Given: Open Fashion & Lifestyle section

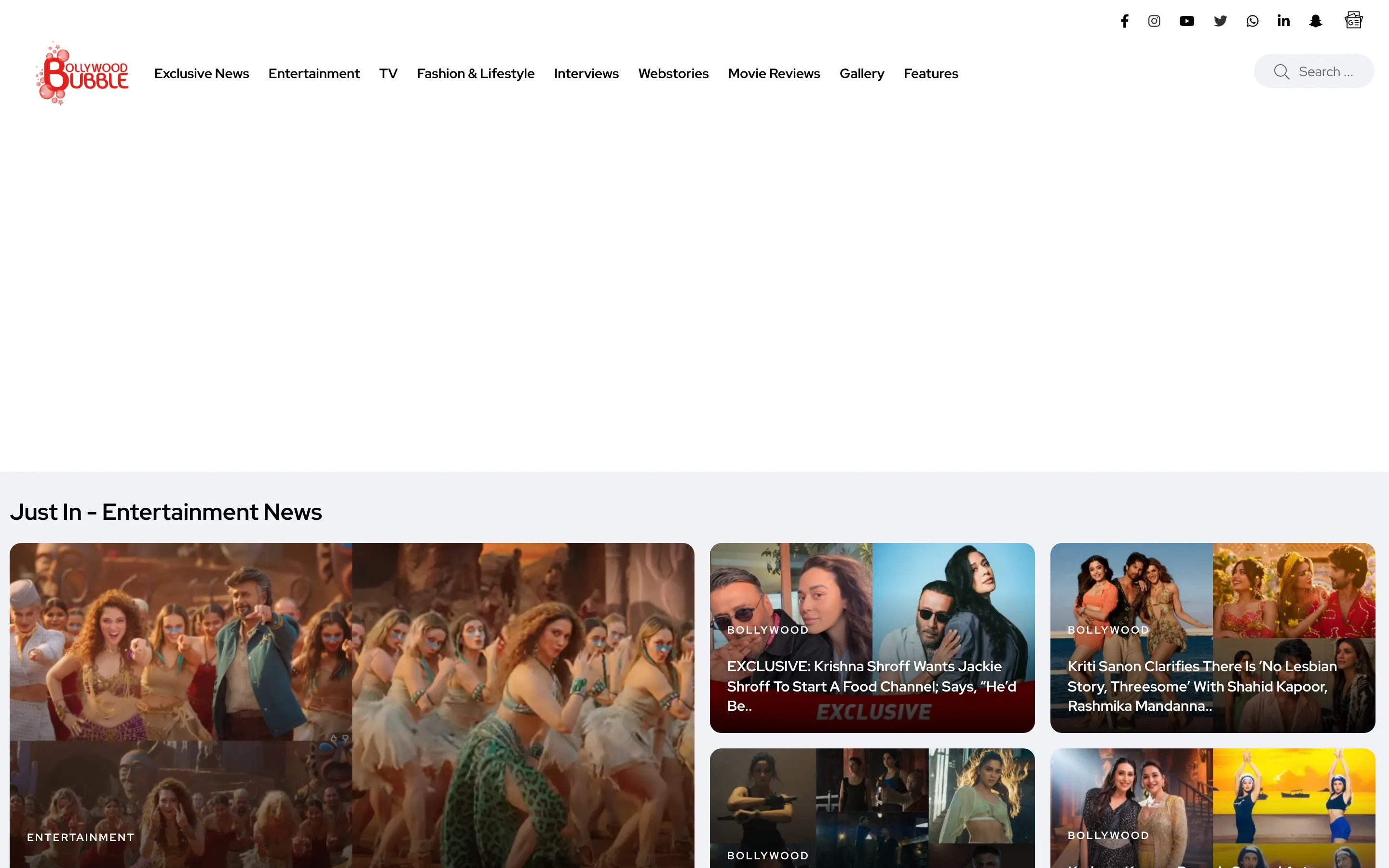Looking at the screenshot, I should [475, 73].
